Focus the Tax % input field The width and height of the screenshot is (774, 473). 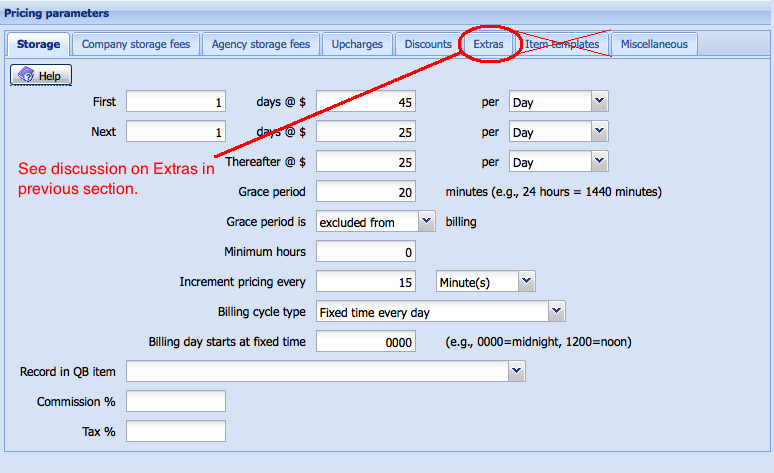click(176, 431)
